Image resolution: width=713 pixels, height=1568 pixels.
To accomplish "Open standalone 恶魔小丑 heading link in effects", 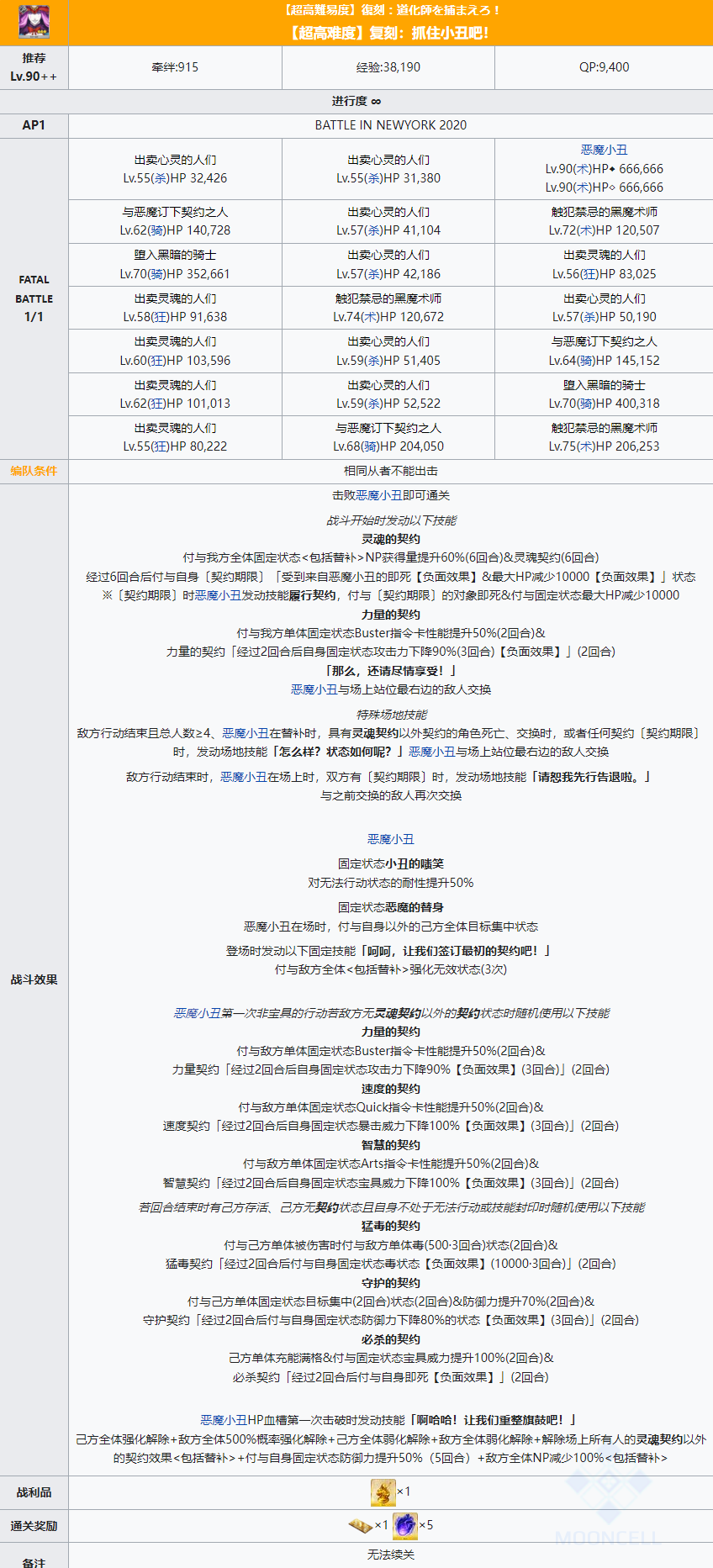I will pos(390,839).
